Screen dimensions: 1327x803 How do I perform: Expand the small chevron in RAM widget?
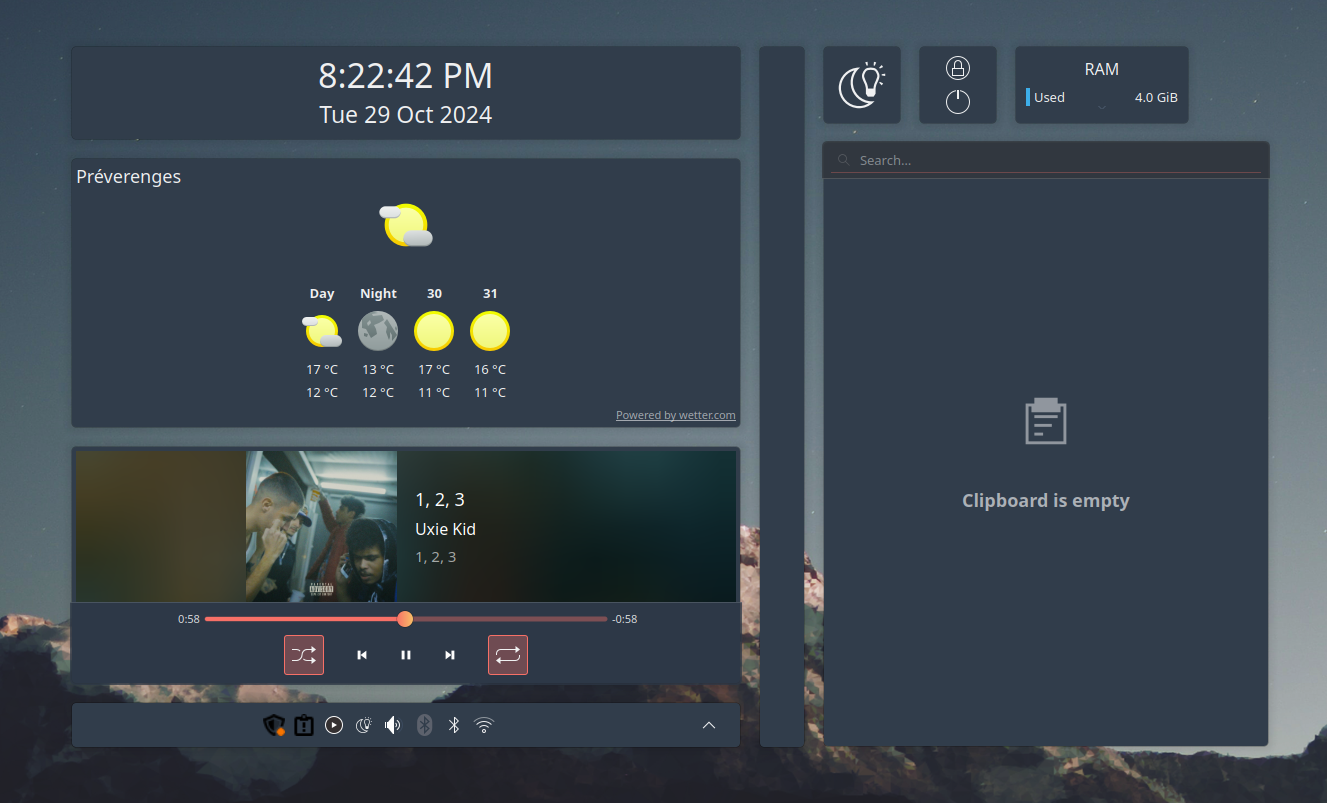[1101, 108]
